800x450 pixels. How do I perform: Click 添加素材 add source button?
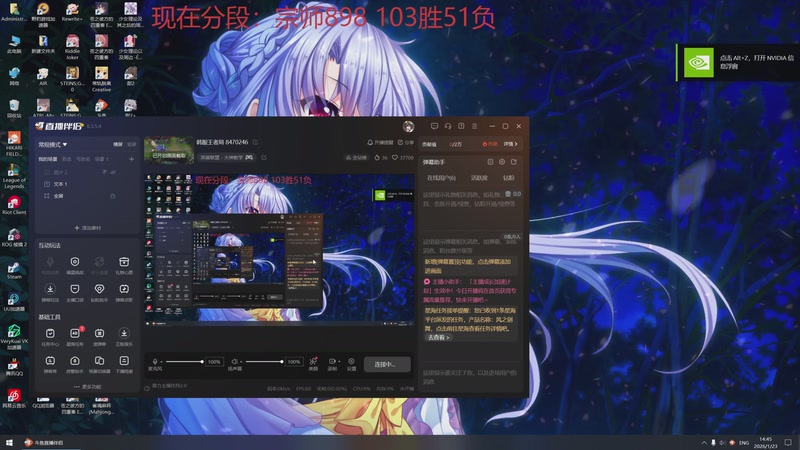88,228
